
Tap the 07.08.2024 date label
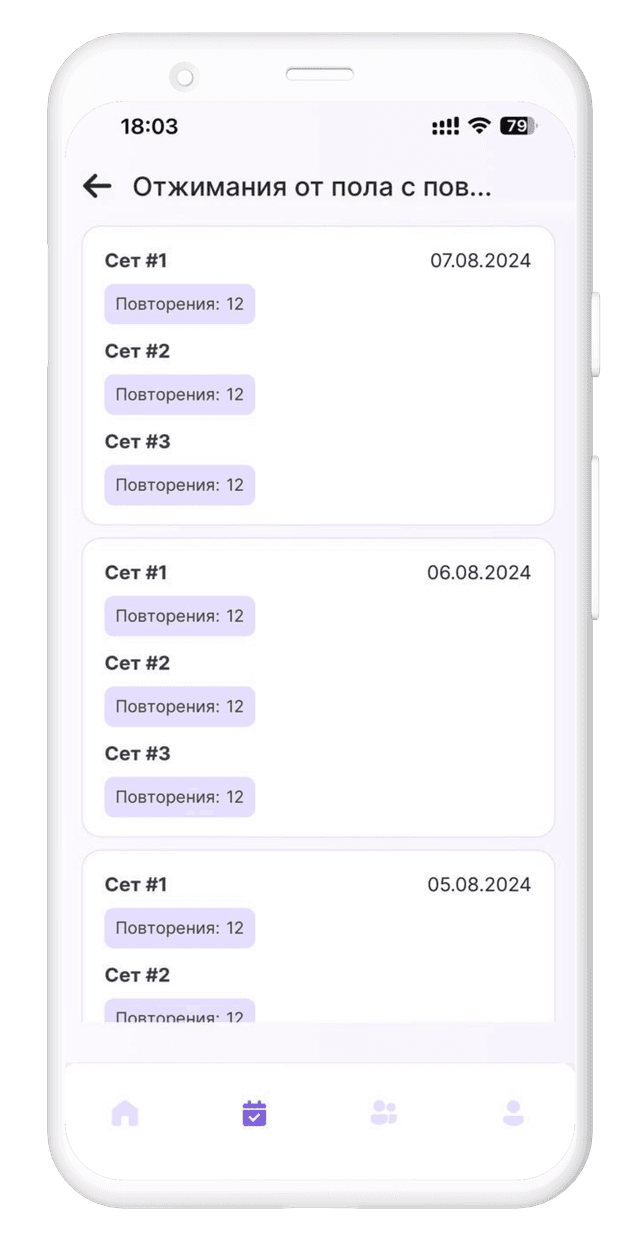480,261
